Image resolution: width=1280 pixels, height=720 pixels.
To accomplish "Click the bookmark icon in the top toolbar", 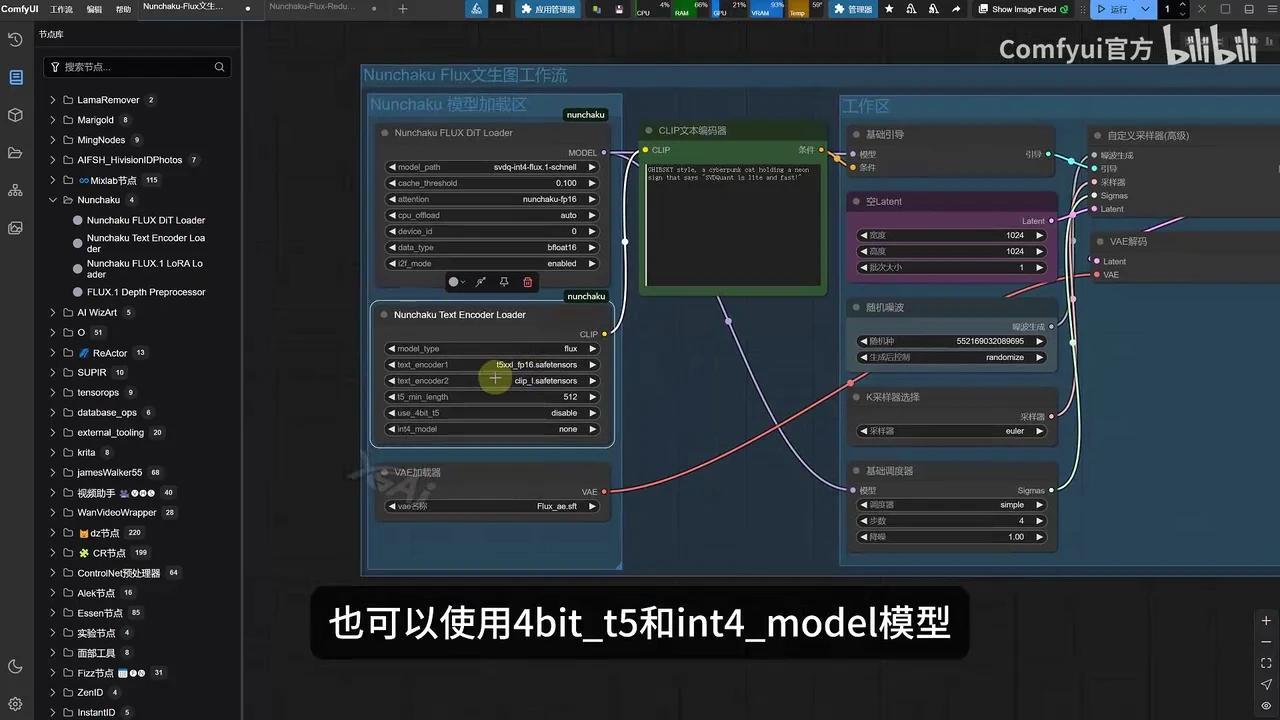I will pyautogui.click(x=497, y=9).
